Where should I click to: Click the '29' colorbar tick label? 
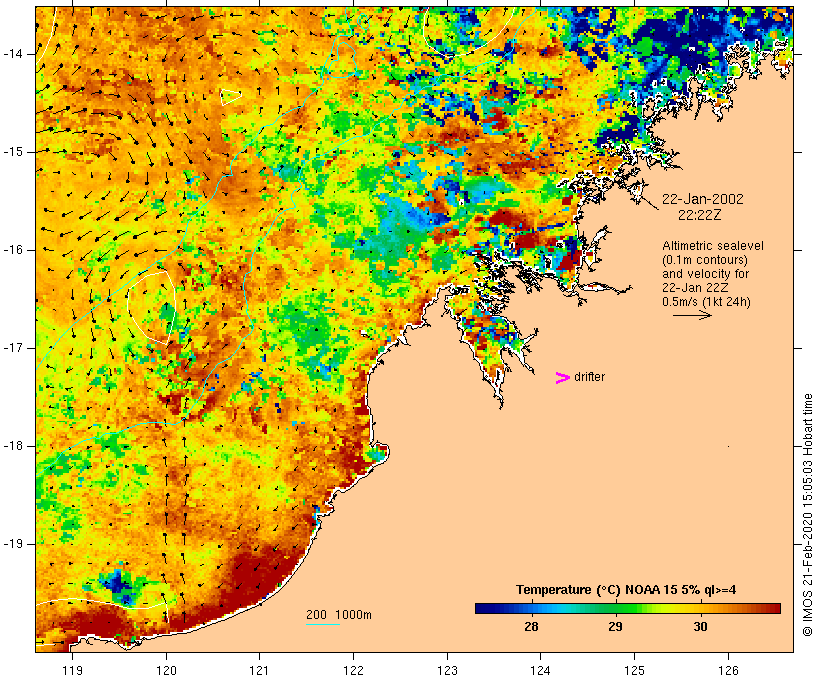[x=616, y=627]
